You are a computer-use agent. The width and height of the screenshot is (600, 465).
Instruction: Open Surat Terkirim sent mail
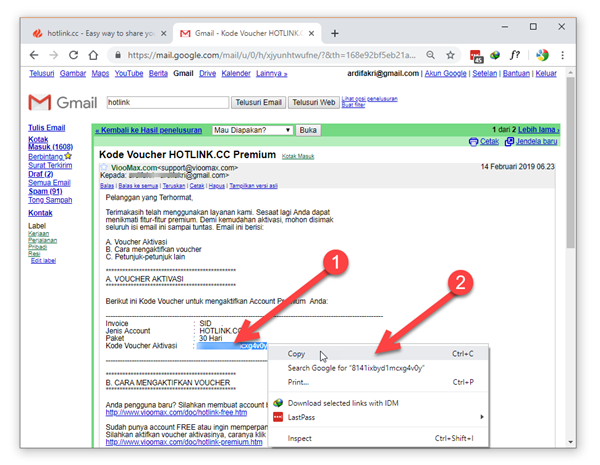pyautogui.click(x=50, y=165)
